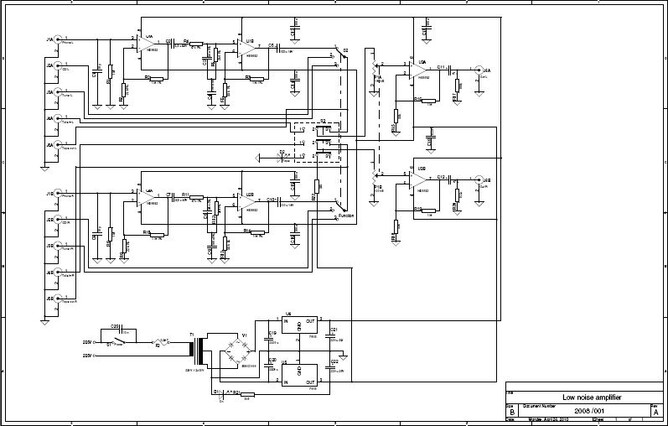This screenshot has width=668, height=426.
Task: Click the U6 voltage regulator block
Action: point(299,328)
